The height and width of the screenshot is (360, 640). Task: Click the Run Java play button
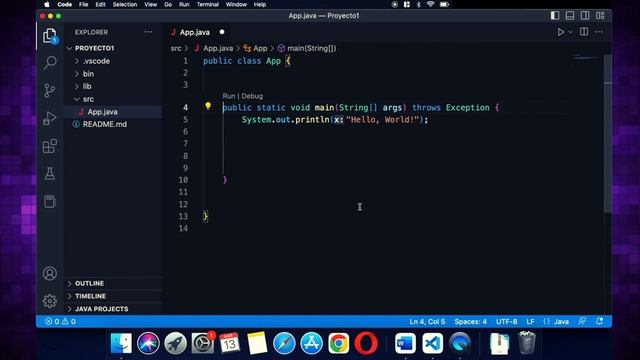pyautogui.click(x=560, y=32)
